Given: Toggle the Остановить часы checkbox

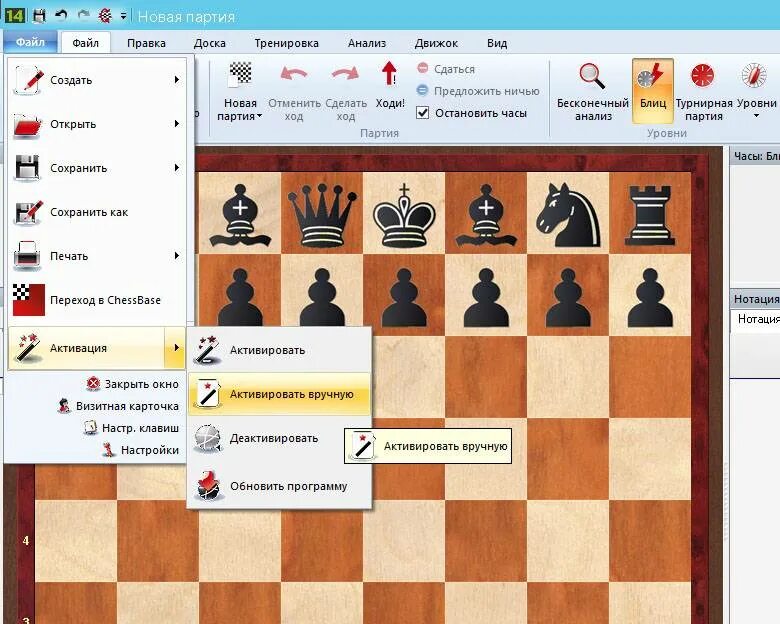Looking at the screenshot, I should point(423,113).
